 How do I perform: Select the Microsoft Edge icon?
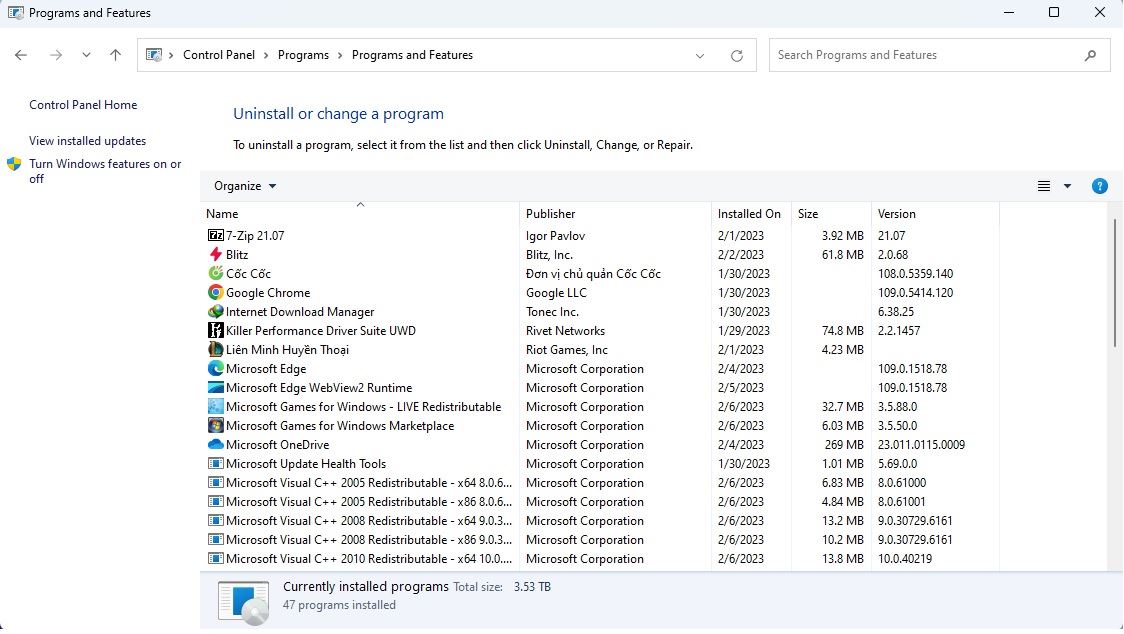click(x=215, y=369)
